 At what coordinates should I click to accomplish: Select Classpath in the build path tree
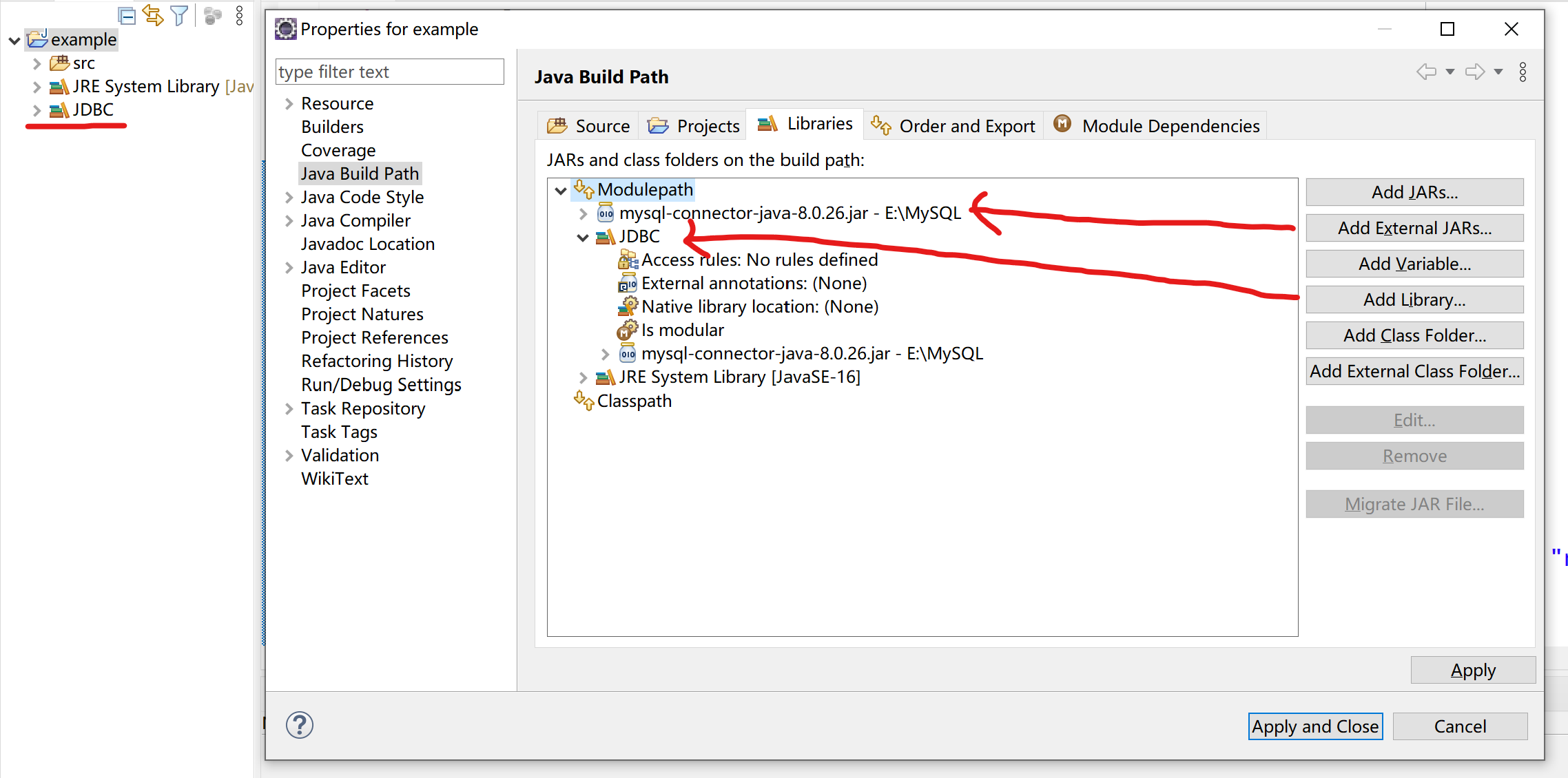point(634,400)
